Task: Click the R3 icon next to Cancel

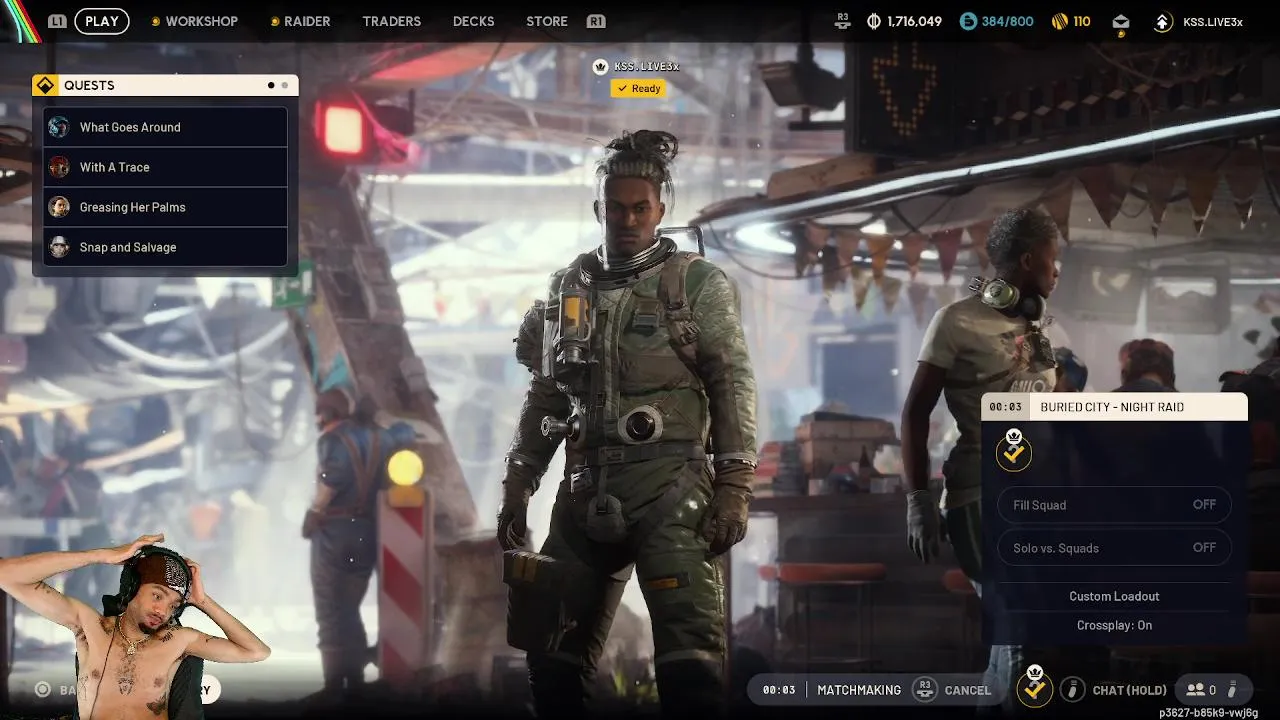Action: coord(925,689)
